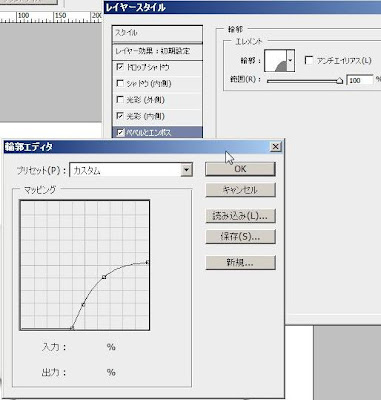Check the 光彩 (外側) checkbox

(120, 100)
